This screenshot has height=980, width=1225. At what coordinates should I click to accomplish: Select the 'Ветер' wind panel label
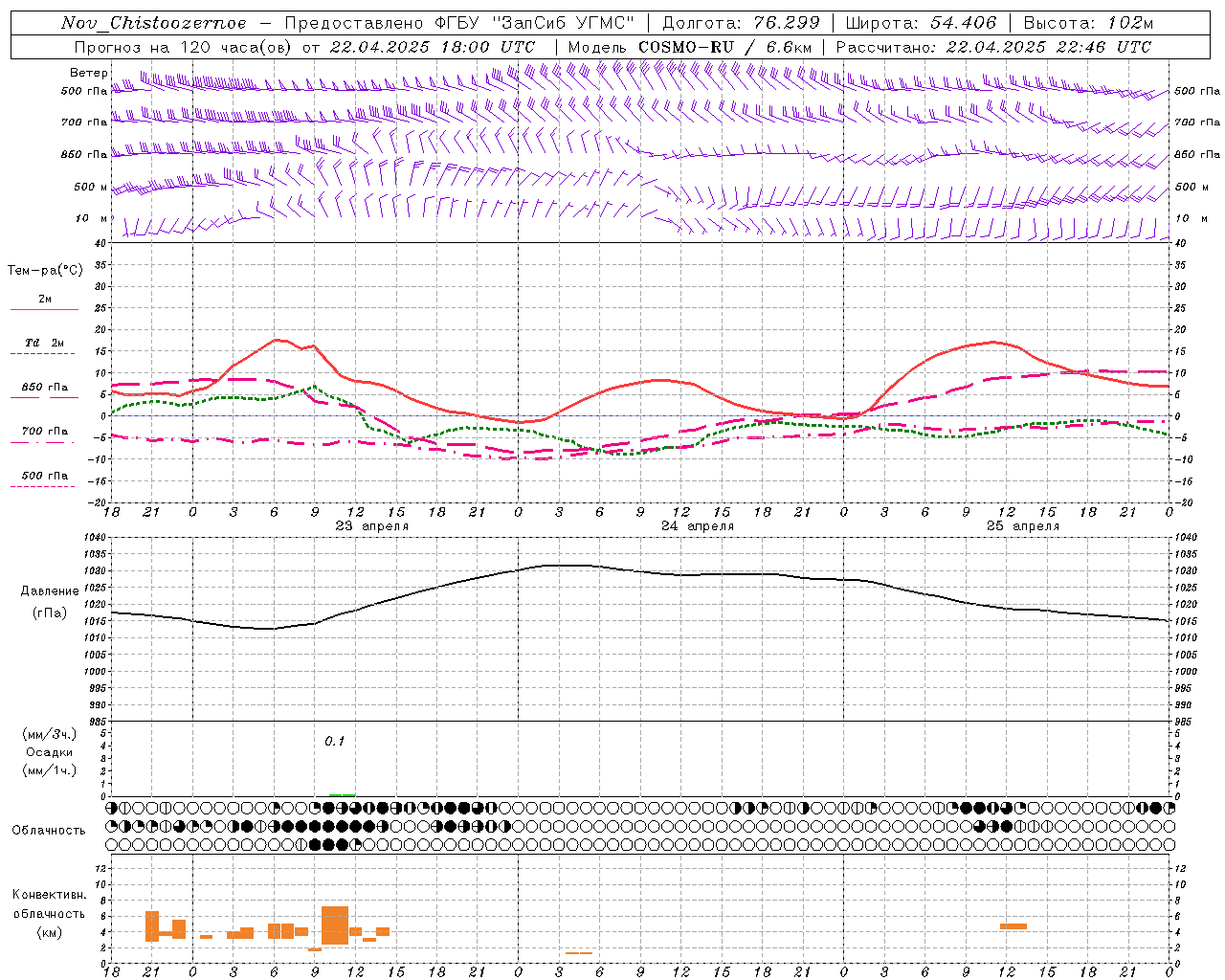click(x=88, y=73)
